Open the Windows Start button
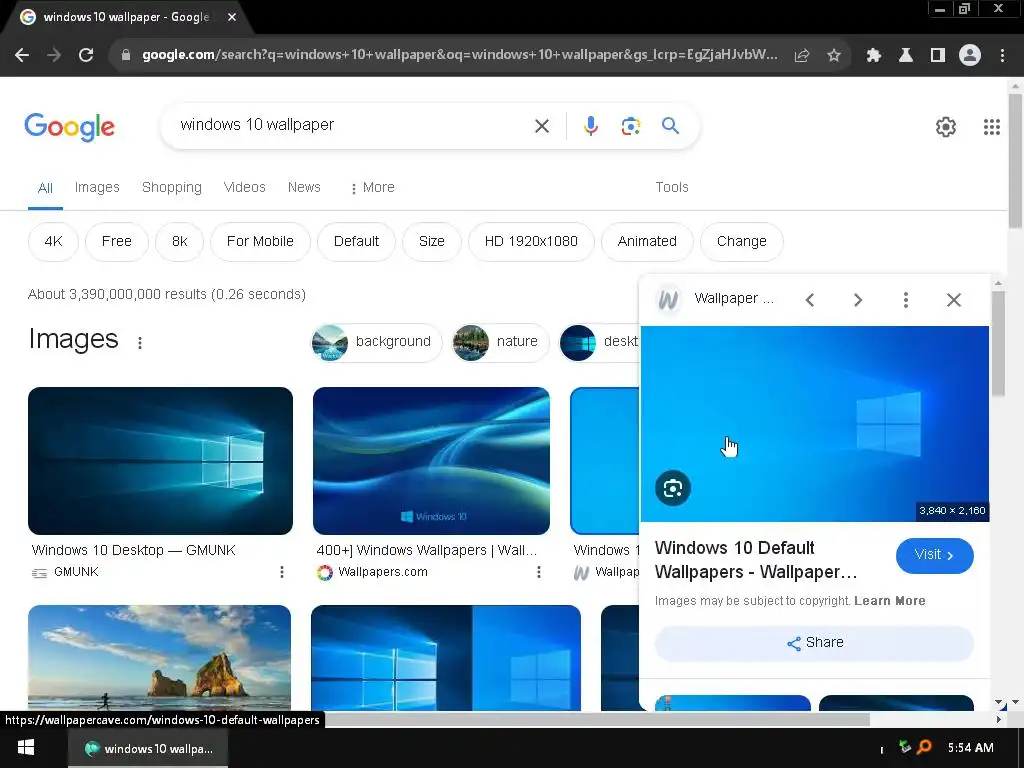 (x=25, y=748)
